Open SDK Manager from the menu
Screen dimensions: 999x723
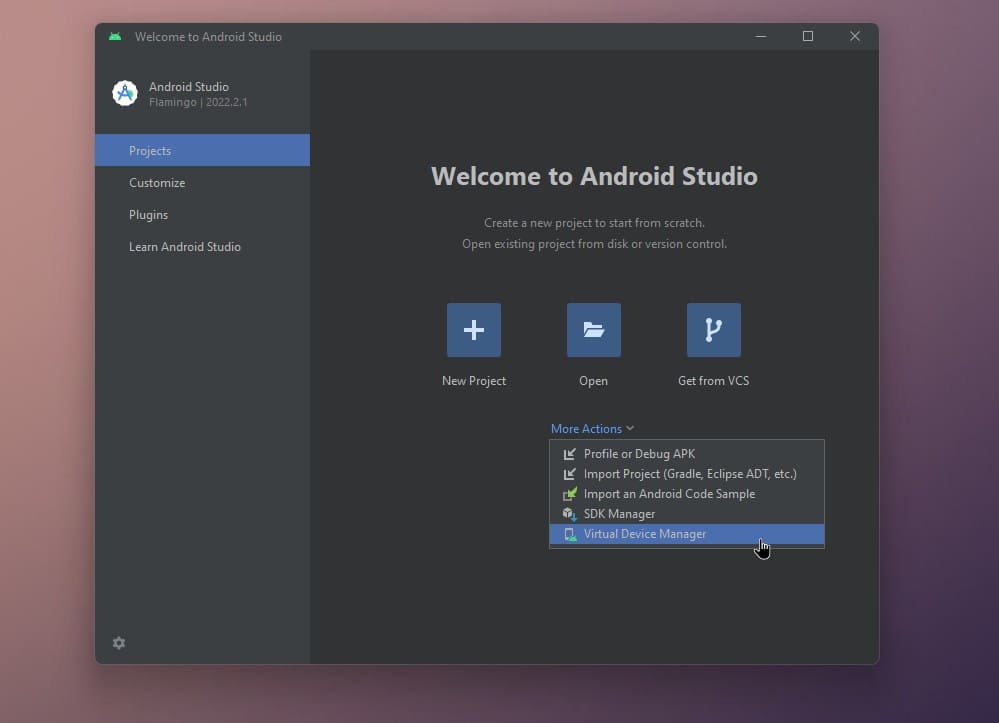point(687,514)
